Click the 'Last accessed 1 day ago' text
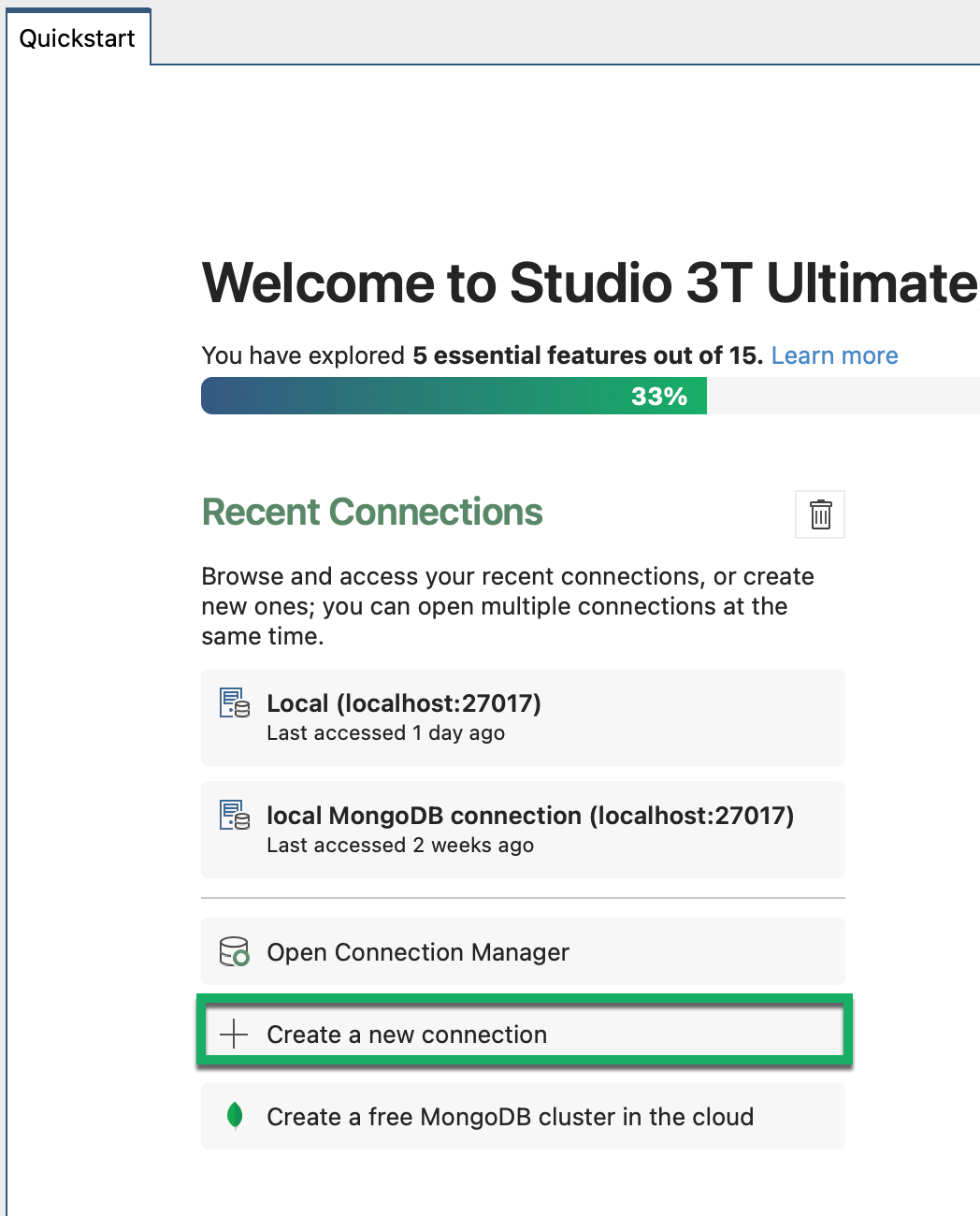The width and height of the screenshot is (980, 1216). pos(385,733)
